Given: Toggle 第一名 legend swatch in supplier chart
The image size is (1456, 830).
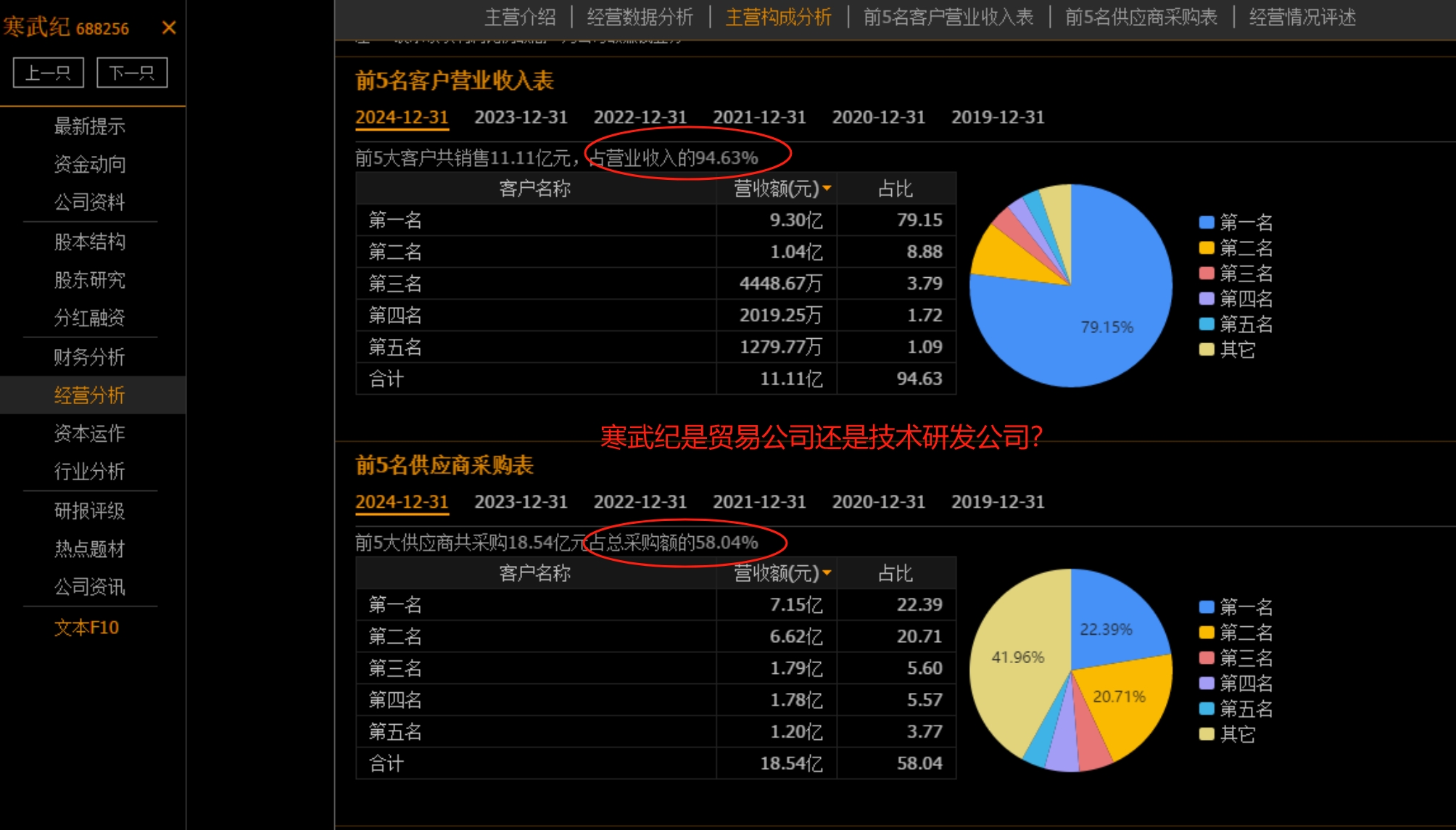Looking at the screenshot, I should [1207, 607].
